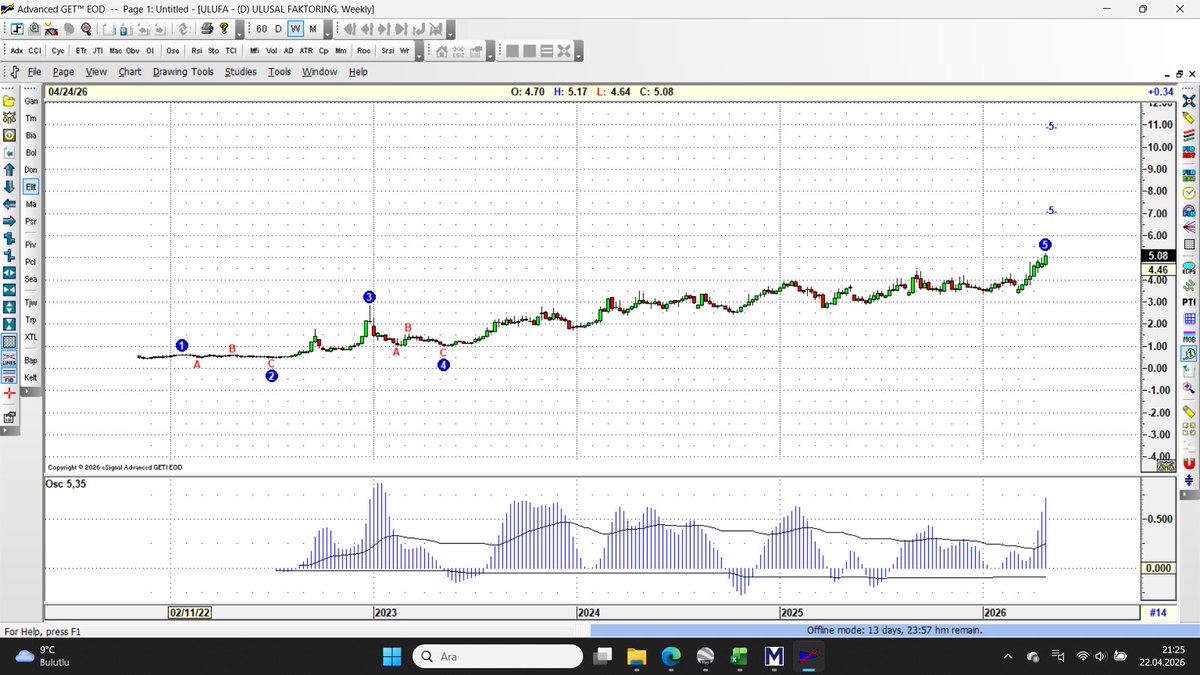Click the Osc 5,35 panel label
This screenshot has width=1200, height=675.
coord(66,484)
